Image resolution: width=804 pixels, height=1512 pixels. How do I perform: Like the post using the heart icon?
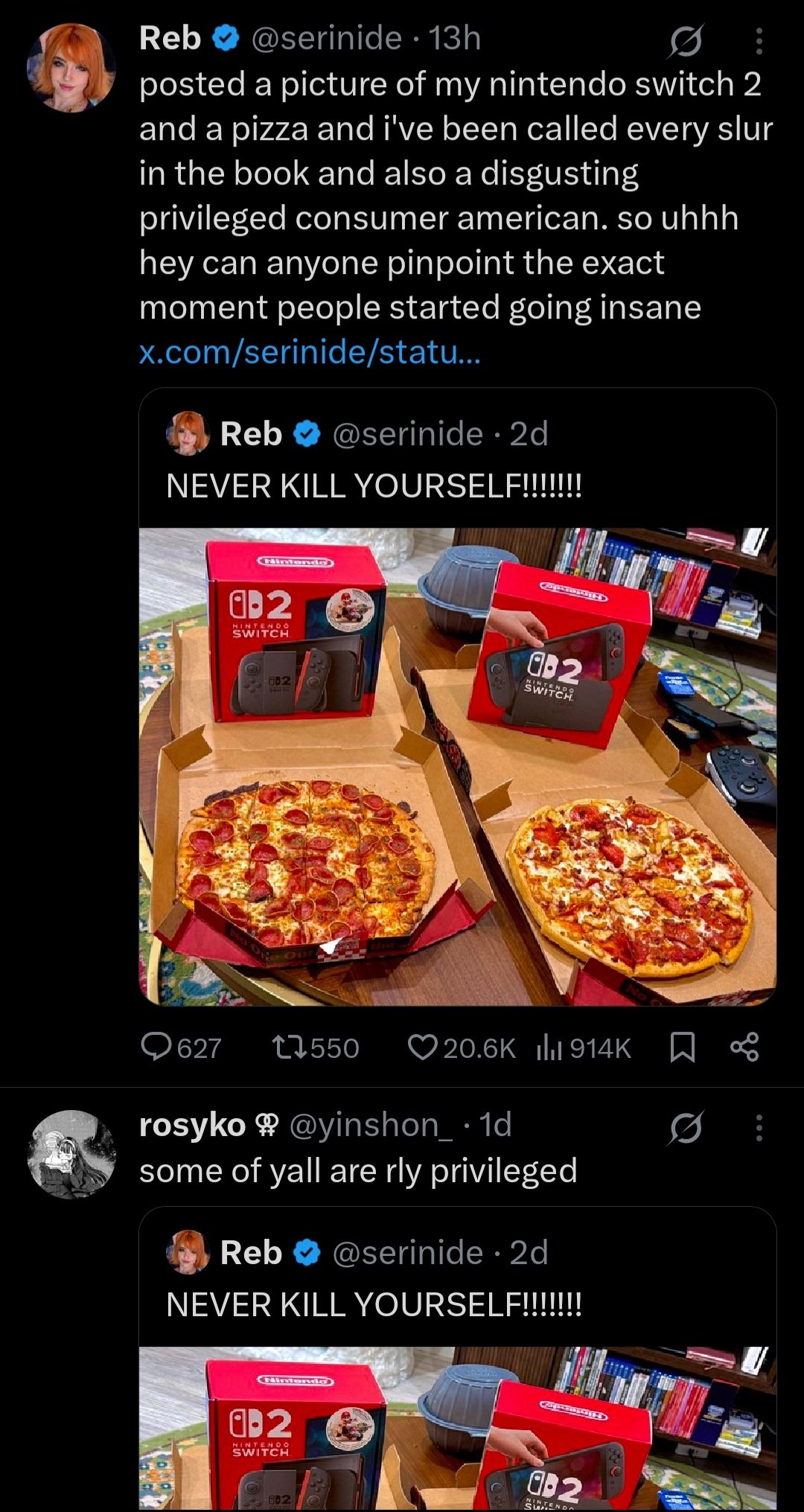pyautogui.click(x=422, y=1047)
